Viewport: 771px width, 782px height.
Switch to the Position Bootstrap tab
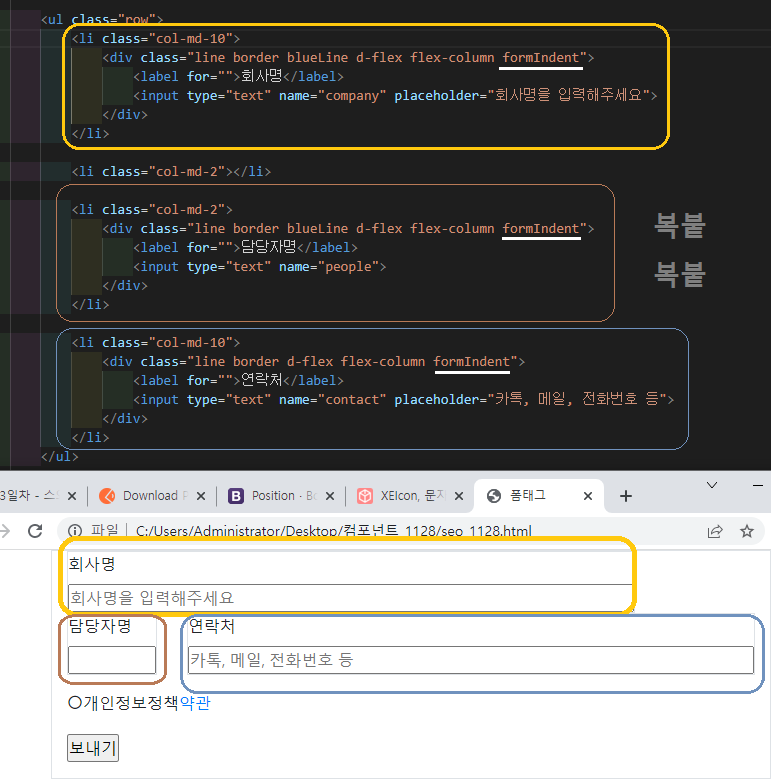[x=281, y=496]
